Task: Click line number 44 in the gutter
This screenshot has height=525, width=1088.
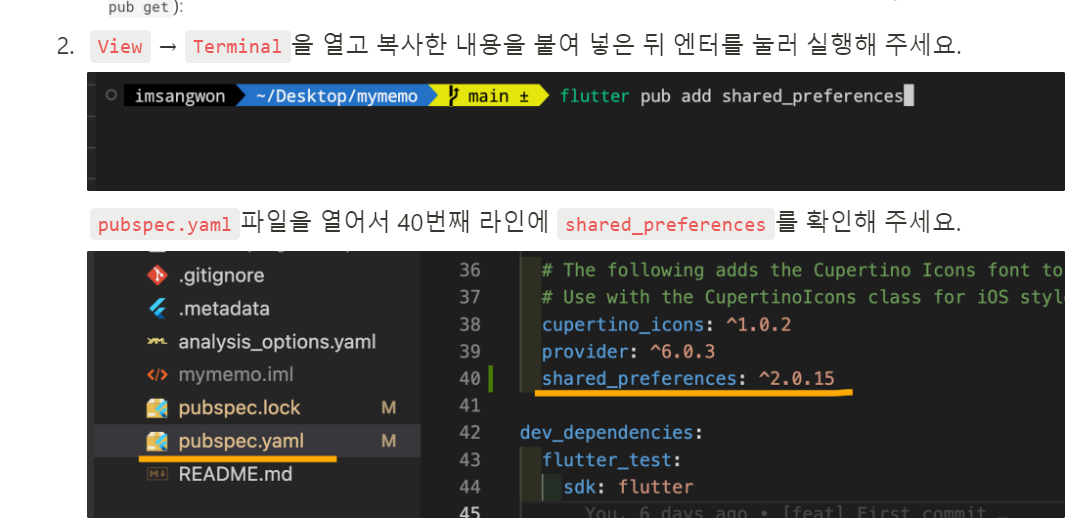Action: (x=469, y=486)
